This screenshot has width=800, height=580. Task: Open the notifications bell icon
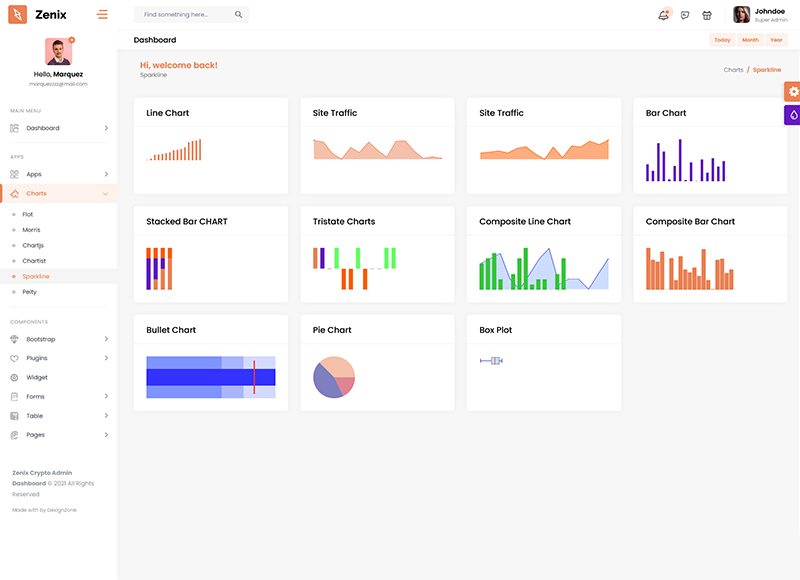pyautogui.click(x=663, y=15)
